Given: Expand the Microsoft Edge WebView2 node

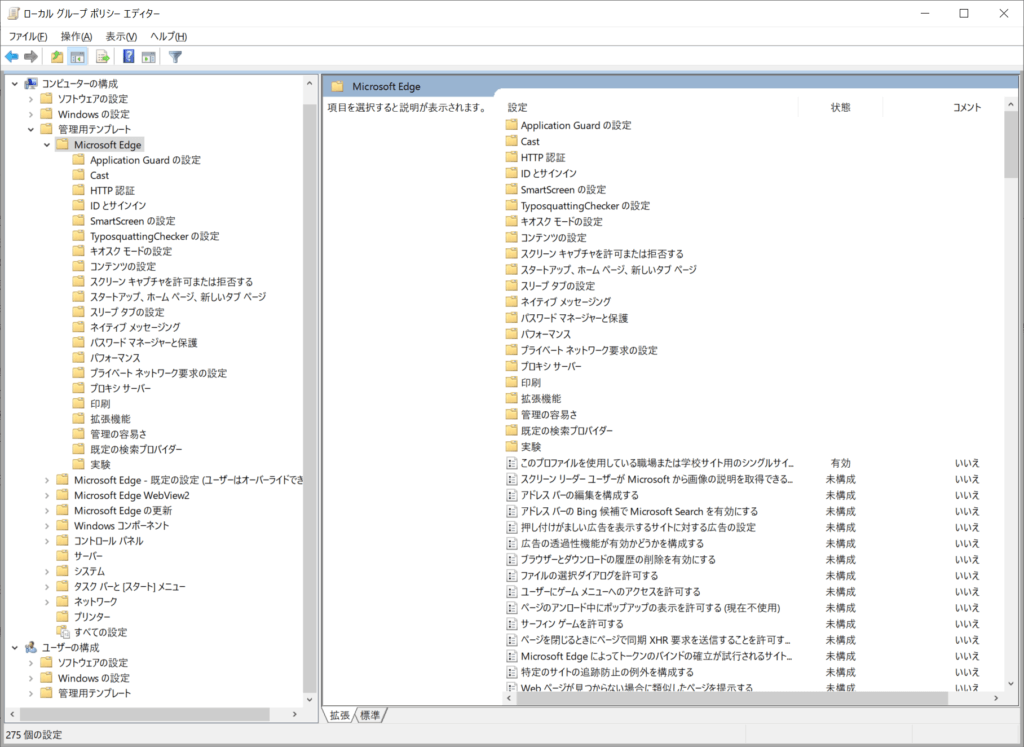Looking at the screenshot, I should 46,495.
